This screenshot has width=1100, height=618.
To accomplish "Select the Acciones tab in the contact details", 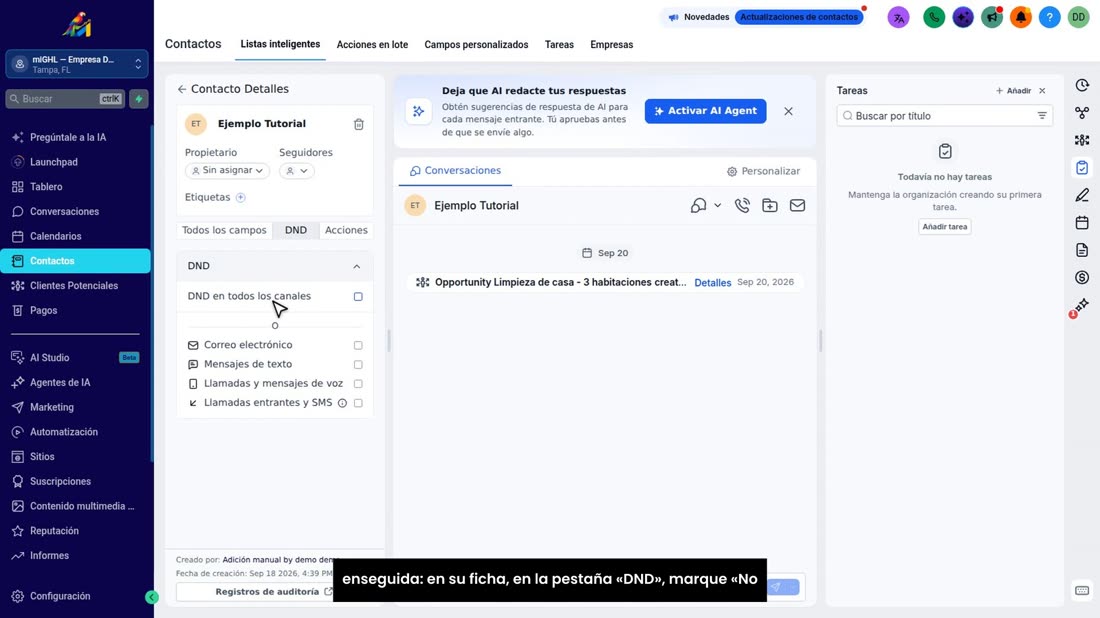I will click(346, 230).
